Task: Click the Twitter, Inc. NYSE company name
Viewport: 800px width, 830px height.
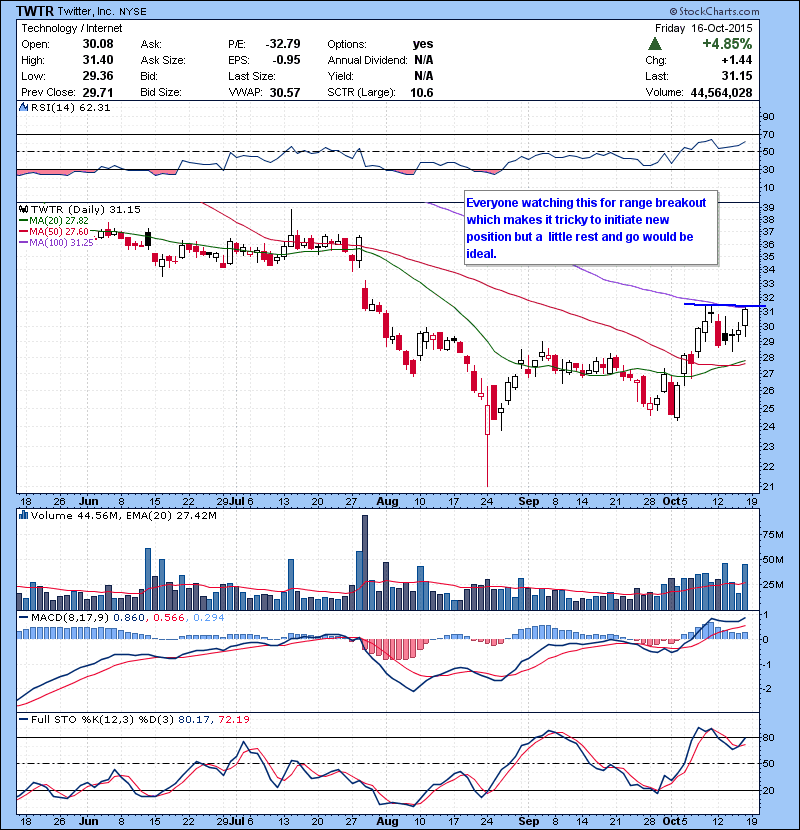Action: pyautogui.click(x=102, y=11)
